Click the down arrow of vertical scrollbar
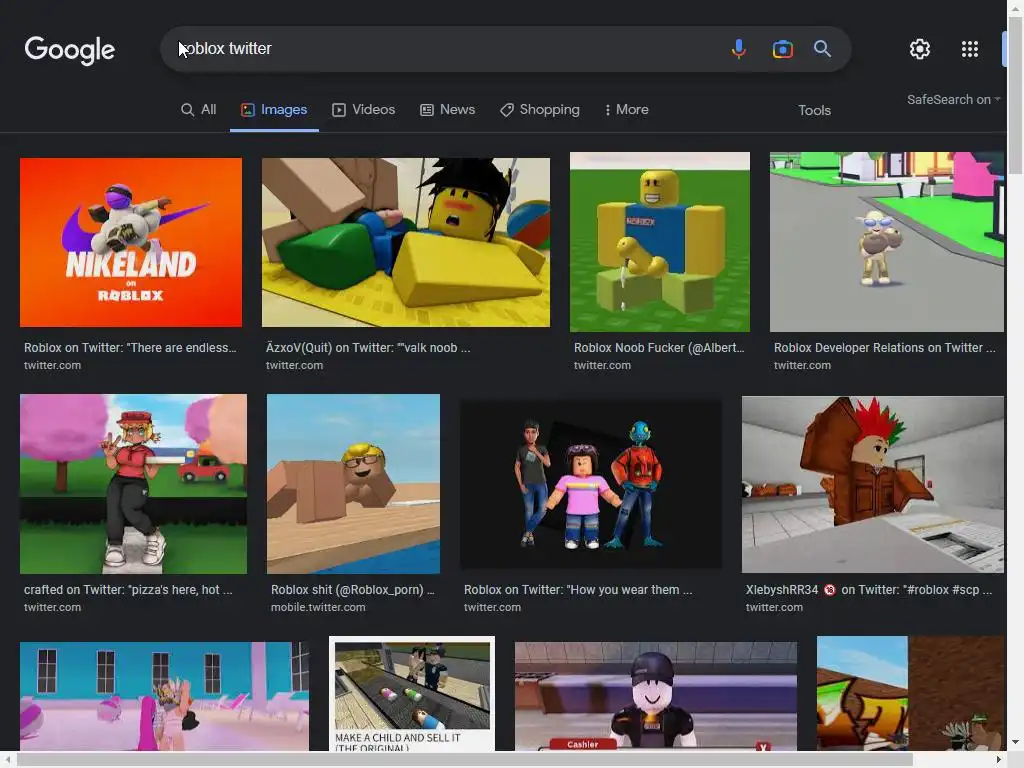 (x=1016, y=743)
